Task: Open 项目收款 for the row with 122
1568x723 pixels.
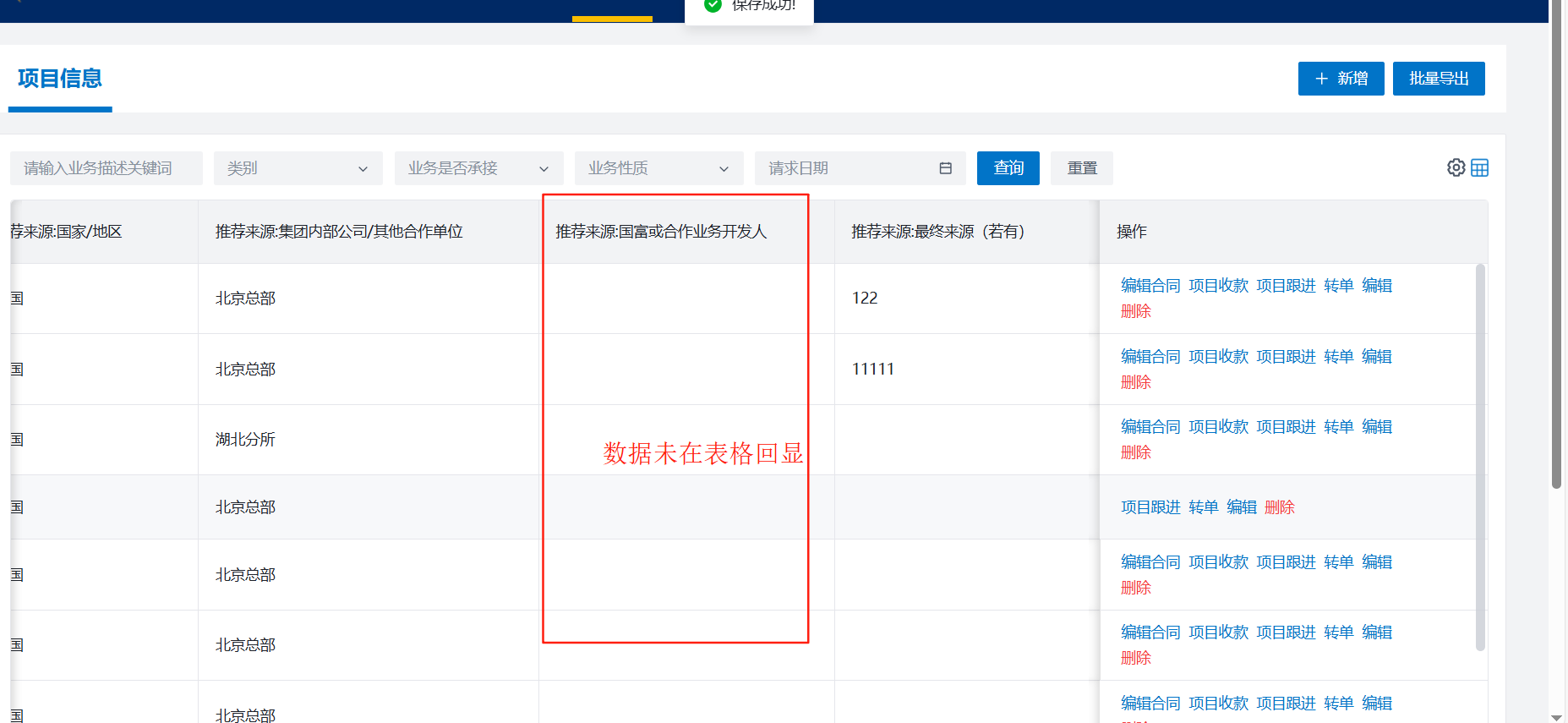Action: (x=1218, y=286)
